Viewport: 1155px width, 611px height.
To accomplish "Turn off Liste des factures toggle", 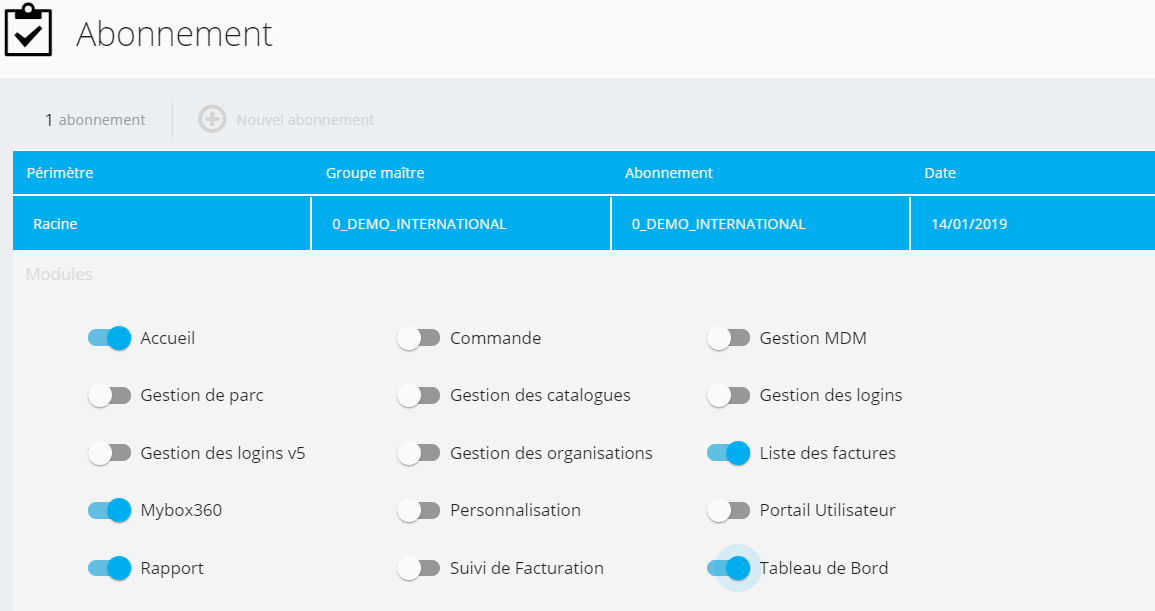I will pyautogui.click(x=728, y=453).
